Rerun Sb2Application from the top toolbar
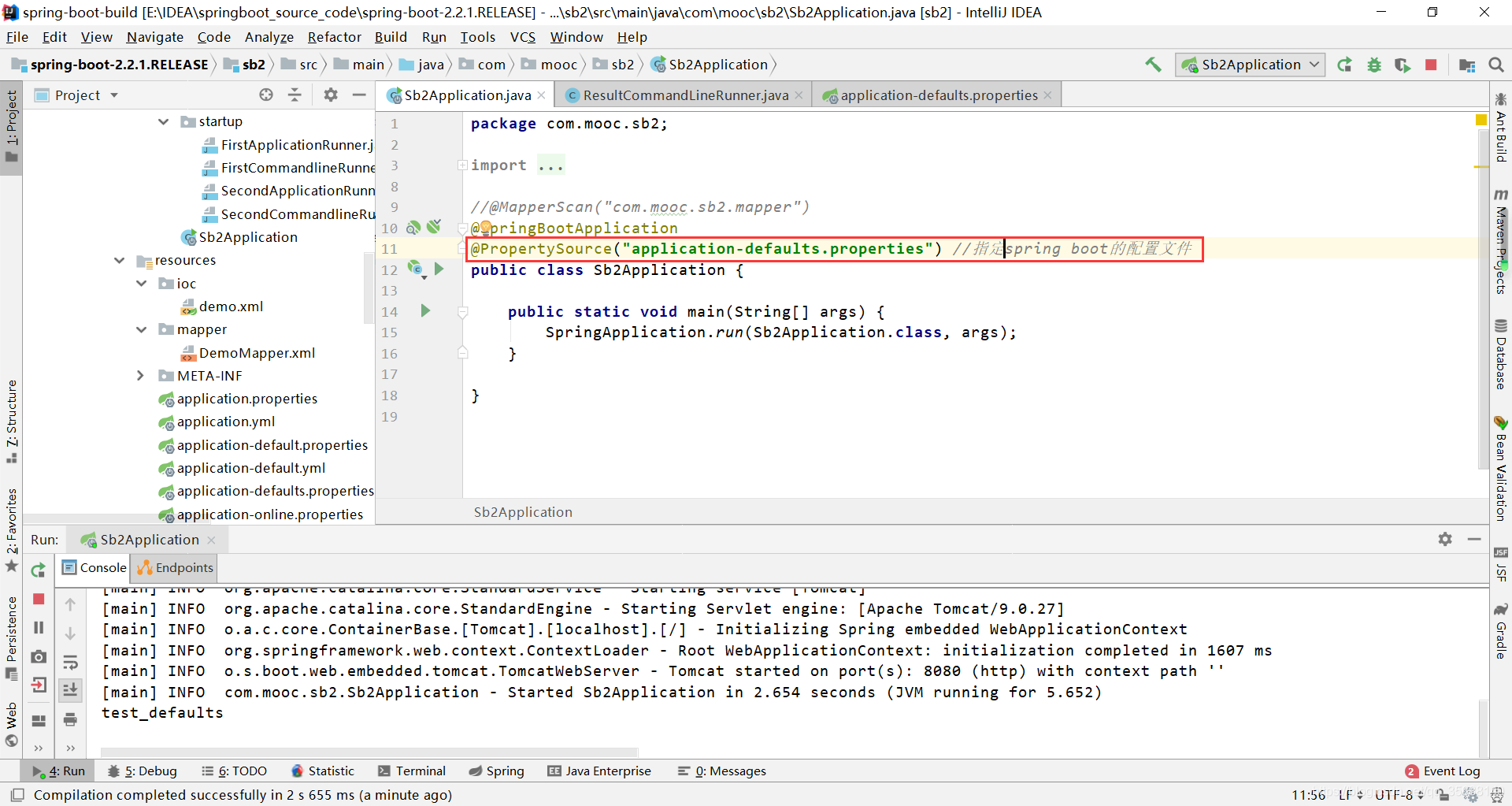Image resolution: width=1512 pixels, height=806 pixels. pyautogui.click(x=1345, y=65)
